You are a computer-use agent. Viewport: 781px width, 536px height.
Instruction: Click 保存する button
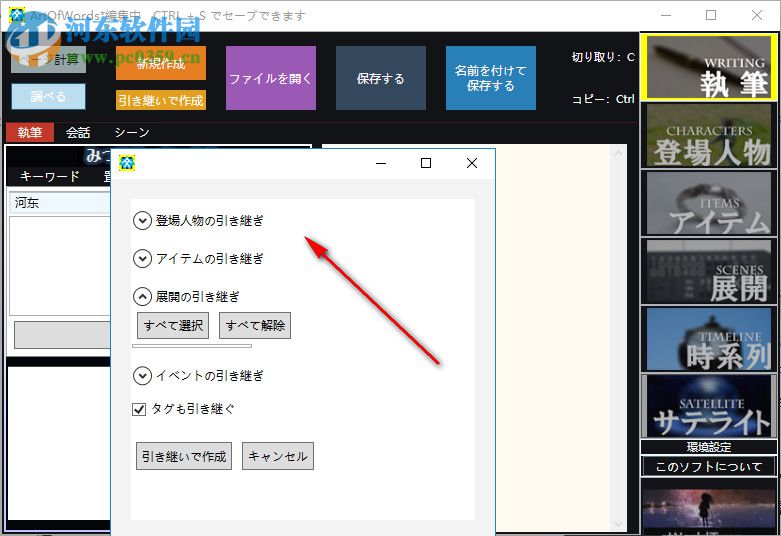coord(381,78)
